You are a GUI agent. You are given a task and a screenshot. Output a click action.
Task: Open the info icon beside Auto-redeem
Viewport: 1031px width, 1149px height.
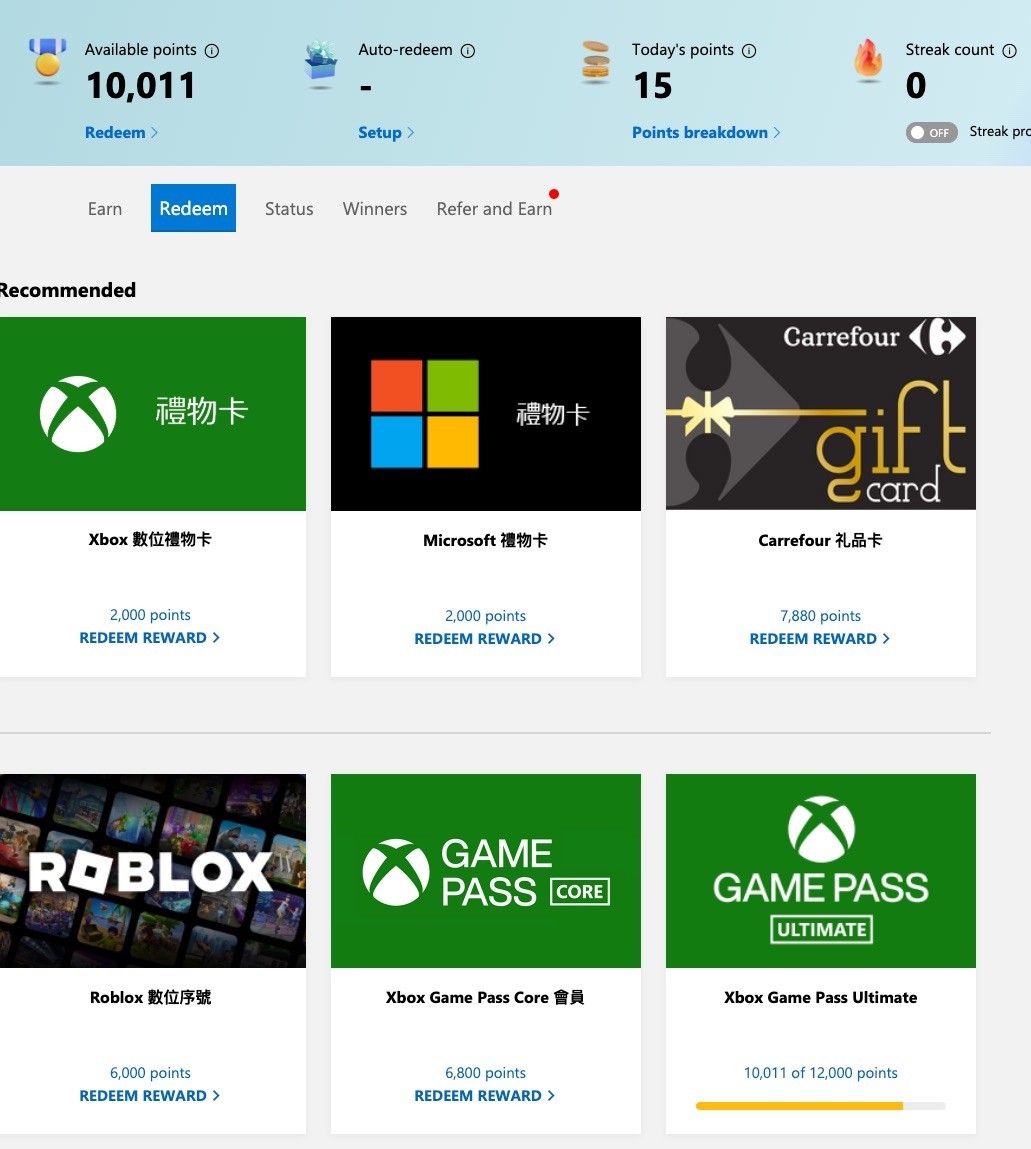point(468,51)
